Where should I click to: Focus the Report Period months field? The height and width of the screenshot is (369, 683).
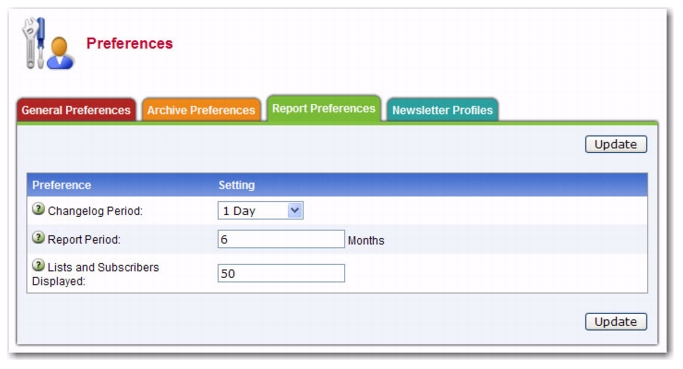pyautogui.click(x=281, y=239)
